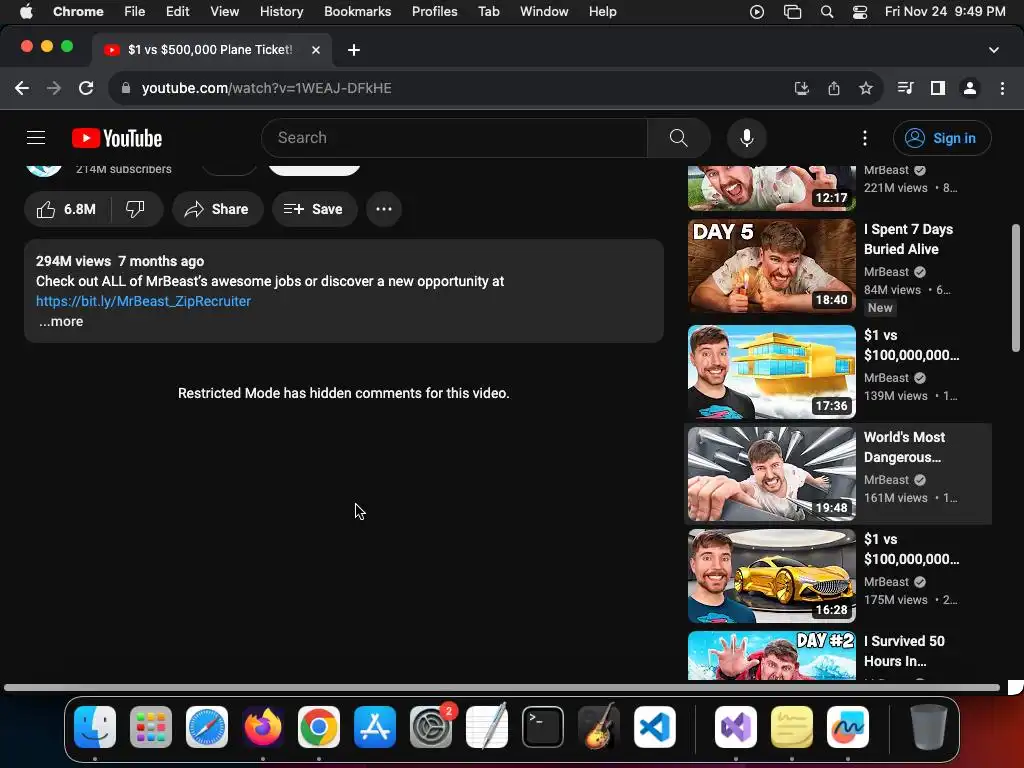
Task: Open Freeform from the dock
Action: click(x=848, y=727)
